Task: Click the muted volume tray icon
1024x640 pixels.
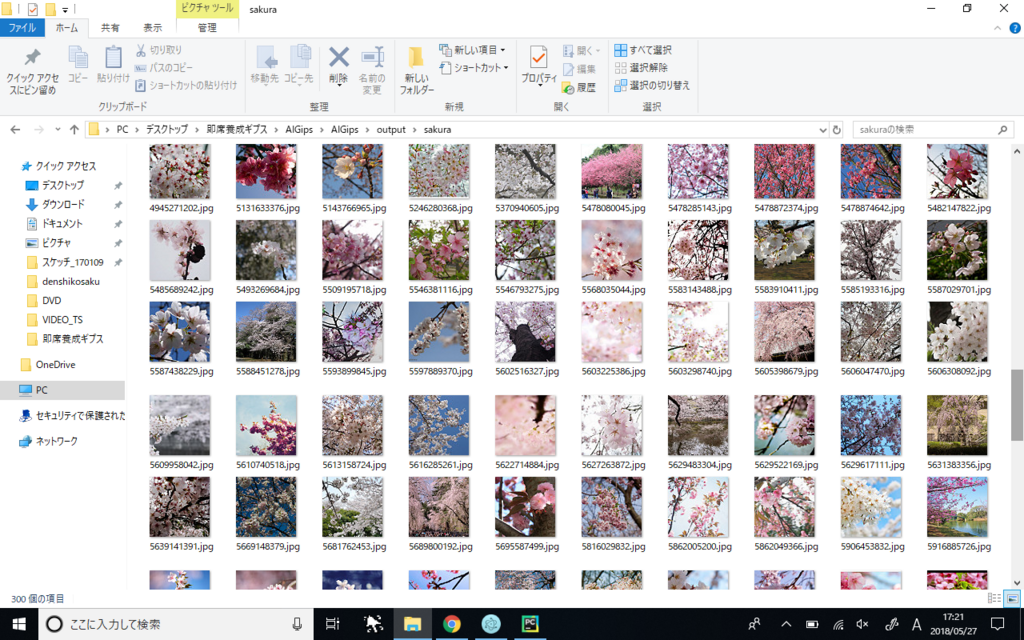Action: 863,624
